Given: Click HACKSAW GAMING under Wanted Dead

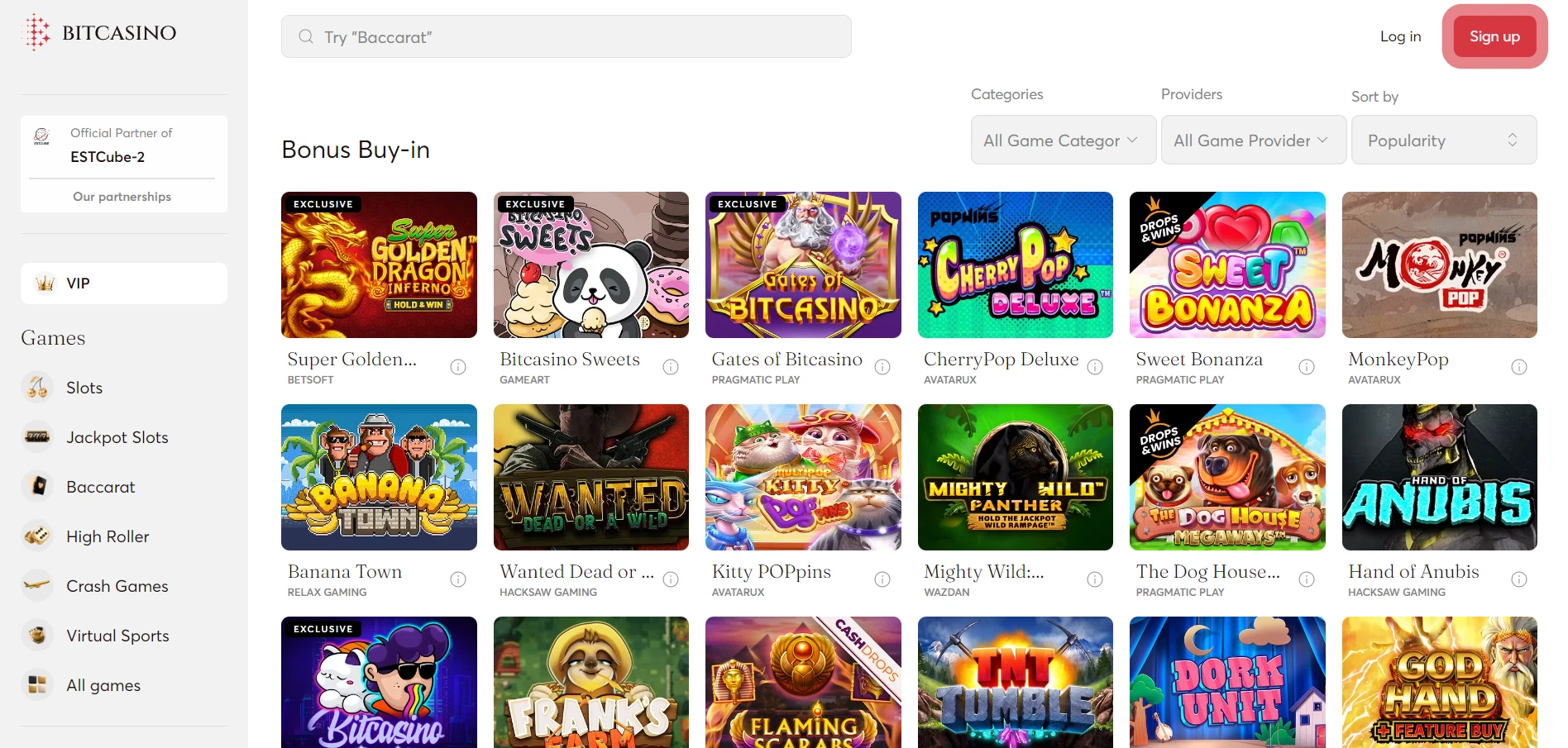Looking at the screenshot, I should 548,593.
